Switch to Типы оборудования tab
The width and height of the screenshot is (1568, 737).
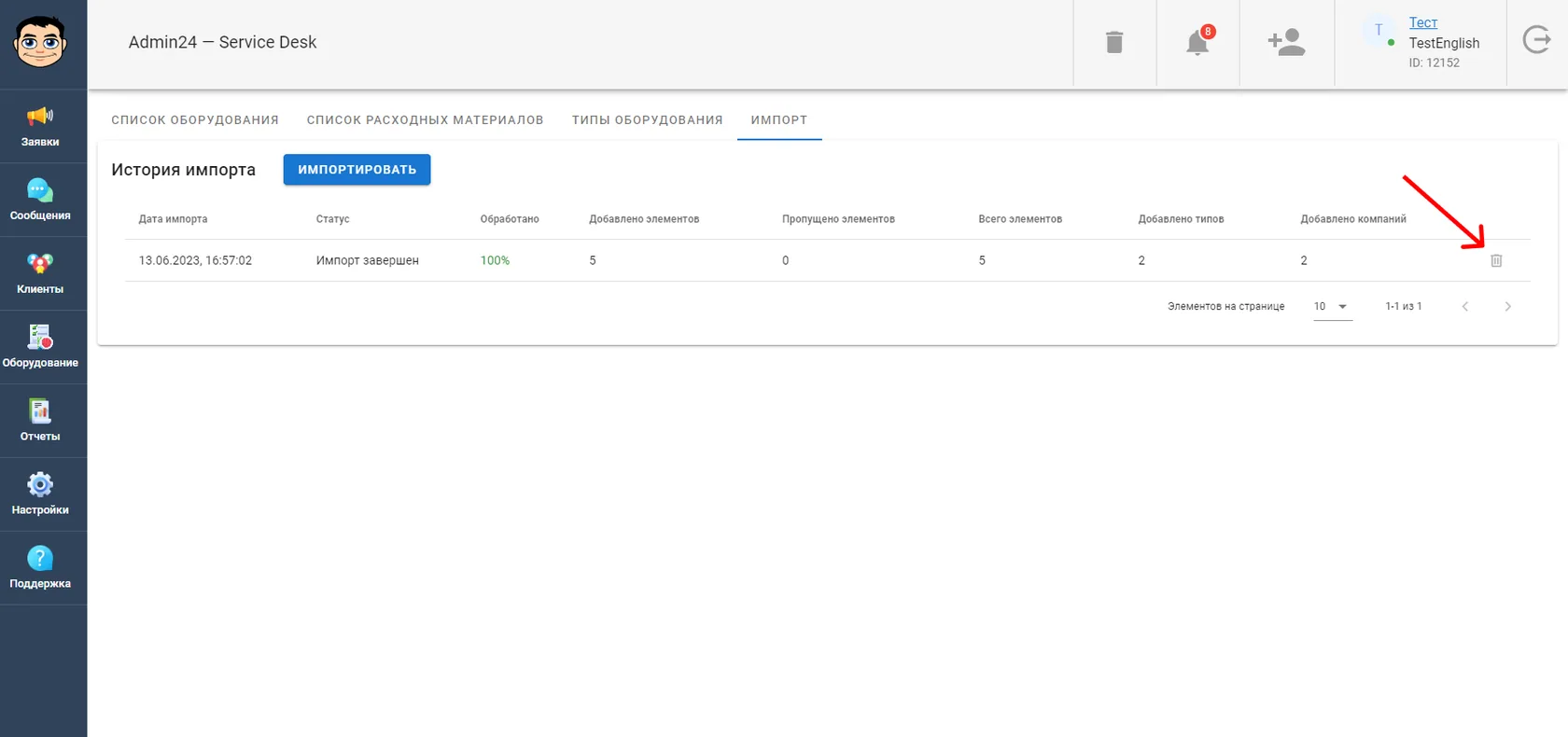click(x=648, y=119)
